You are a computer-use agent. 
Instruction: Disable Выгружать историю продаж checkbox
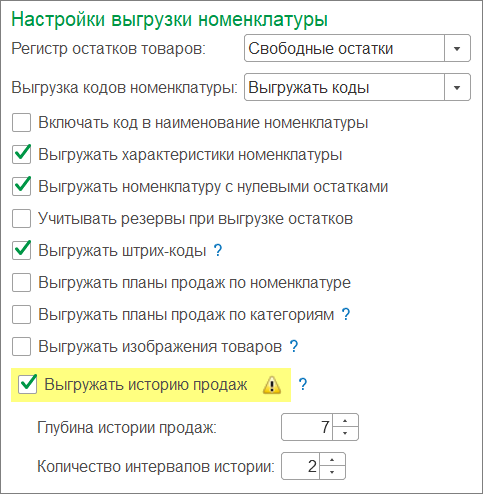pos(28,384)
